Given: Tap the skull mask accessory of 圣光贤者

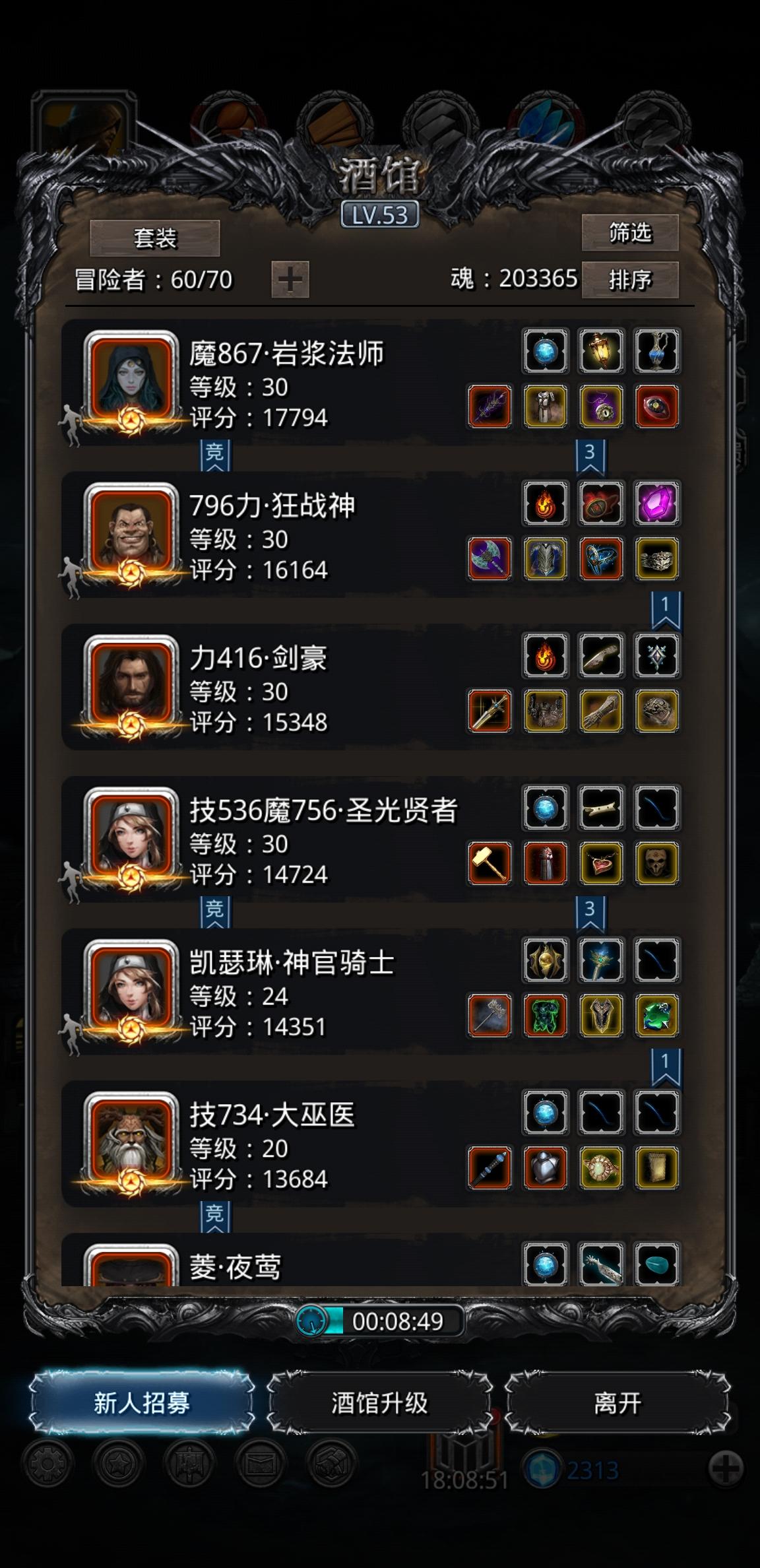Looking at the screenshot, I should pos(657,863).
